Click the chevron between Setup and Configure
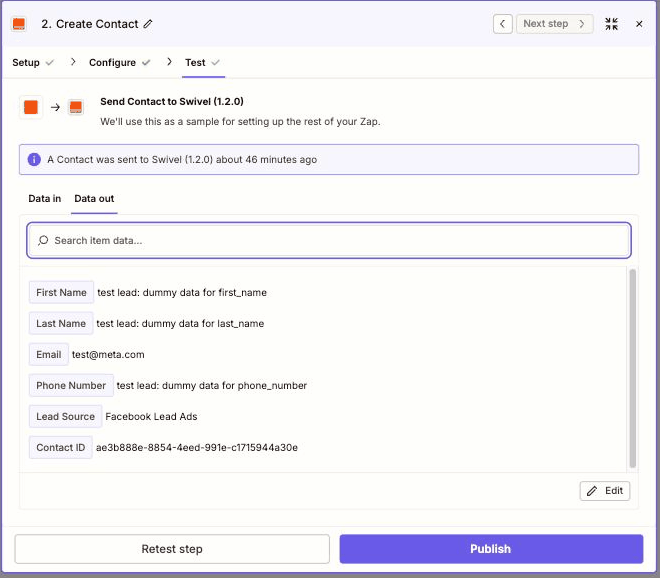The height and width of the screenshot is (578, 660). [x=73, y=62]
